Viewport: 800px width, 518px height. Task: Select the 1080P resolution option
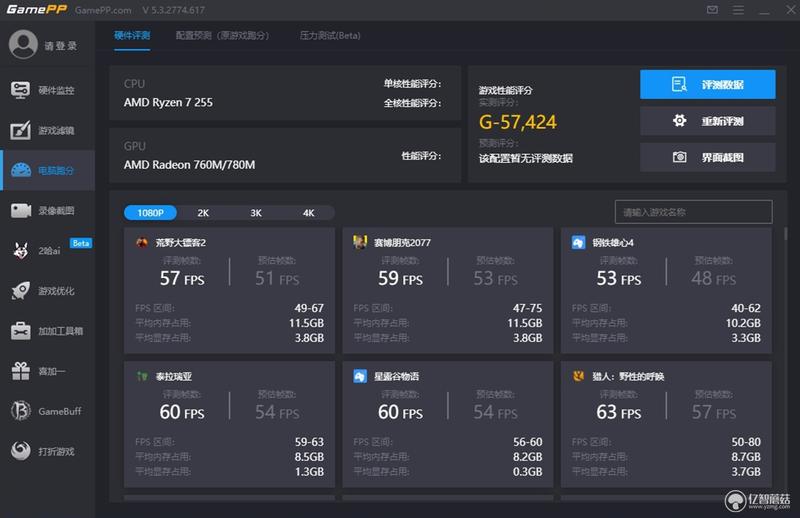pyautogui.click(x=151, y=213)
